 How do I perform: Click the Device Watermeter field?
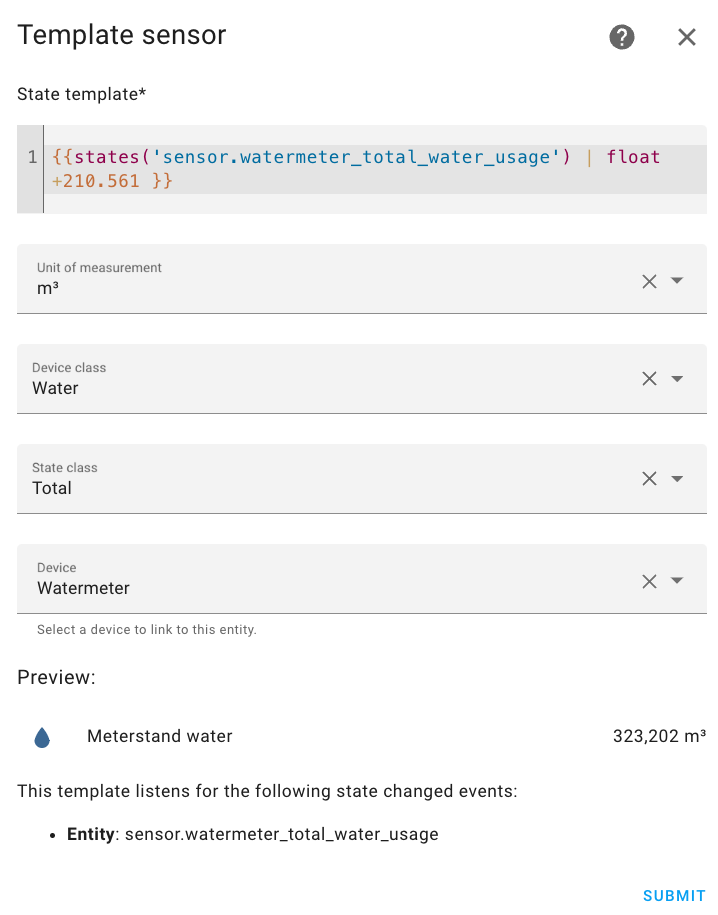point(327,579)
